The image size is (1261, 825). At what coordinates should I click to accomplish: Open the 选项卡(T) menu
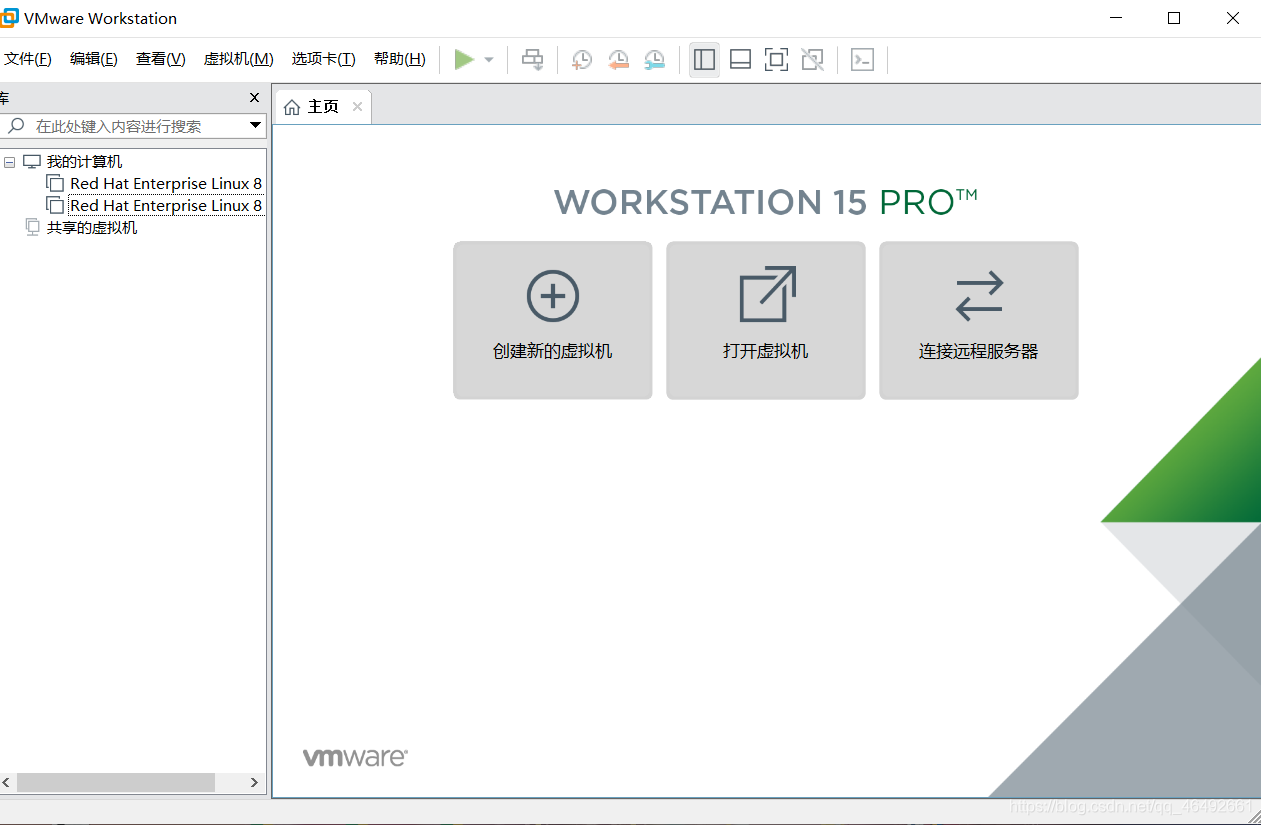[324, 59]
